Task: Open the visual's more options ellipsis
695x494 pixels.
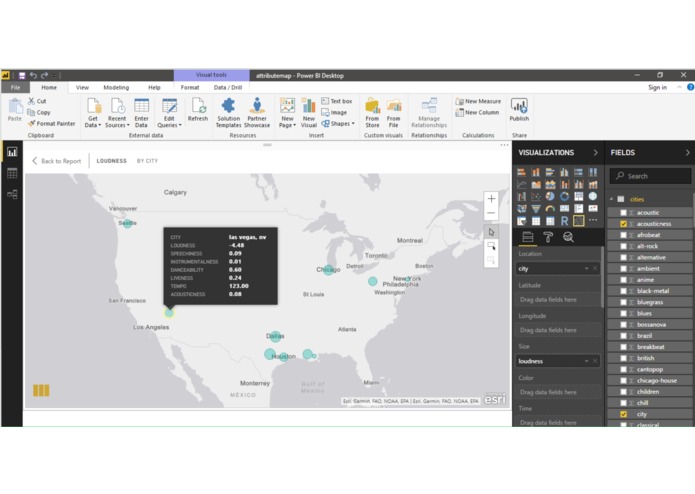Action: pyautogui.click(x=504, y=145)
